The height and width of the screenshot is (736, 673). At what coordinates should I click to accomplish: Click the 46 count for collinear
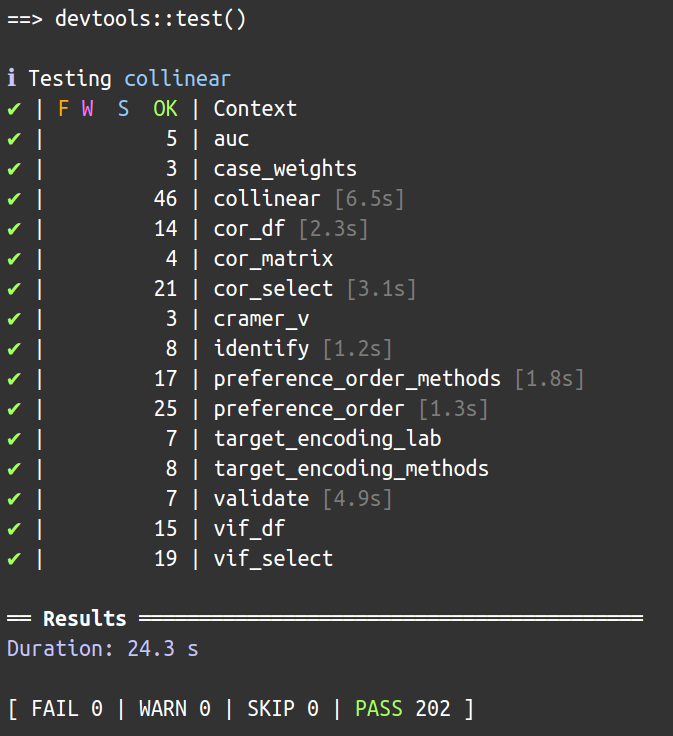click(x=165, y=199)
